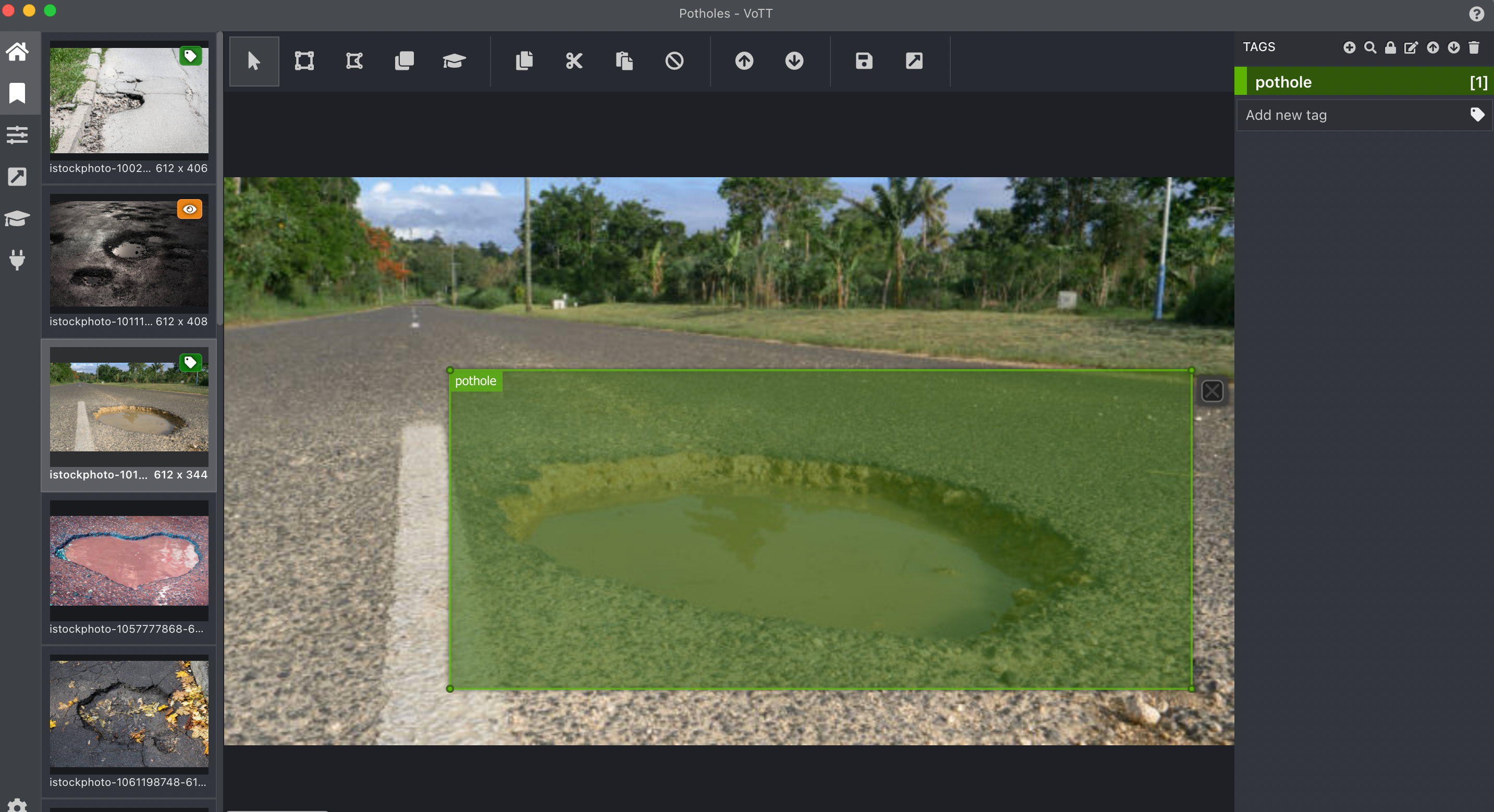1494x812 pixels.
Task: Delete the pothole region with its X button
Action: (1211, 391)
